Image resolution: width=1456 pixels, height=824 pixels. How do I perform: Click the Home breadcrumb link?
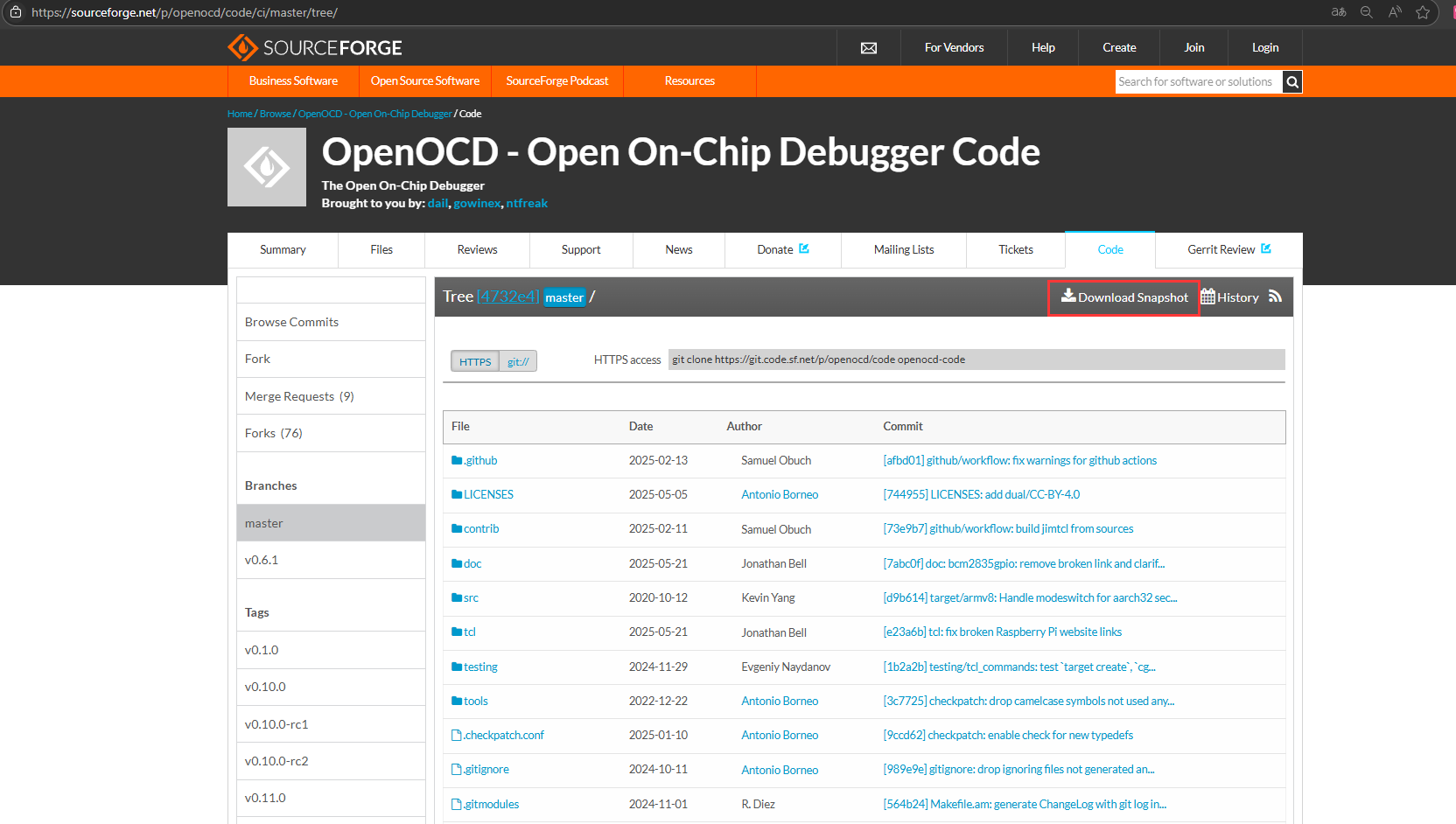(240, 114)
